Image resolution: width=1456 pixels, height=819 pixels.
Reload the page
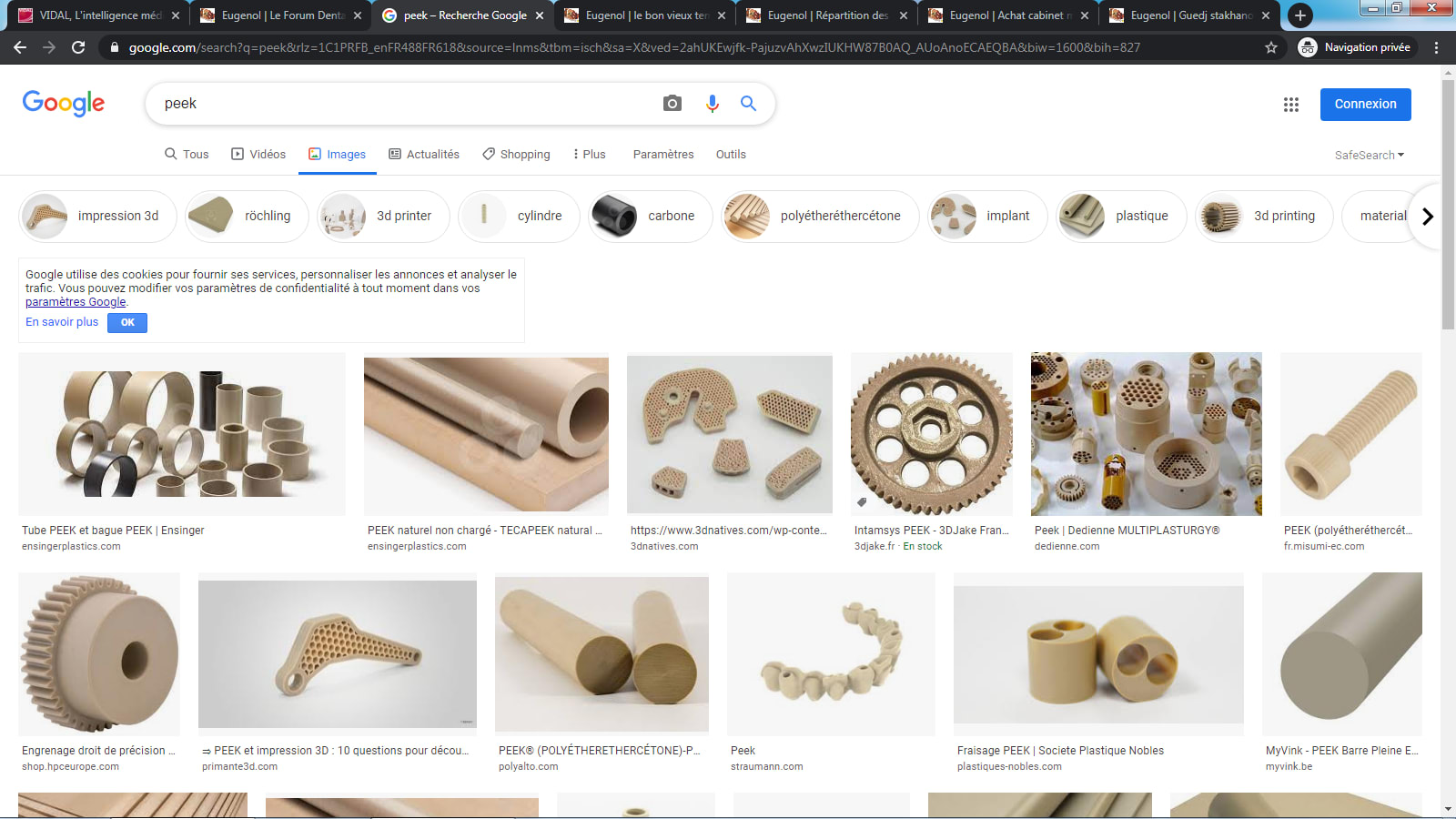click(x=78, y=47)
